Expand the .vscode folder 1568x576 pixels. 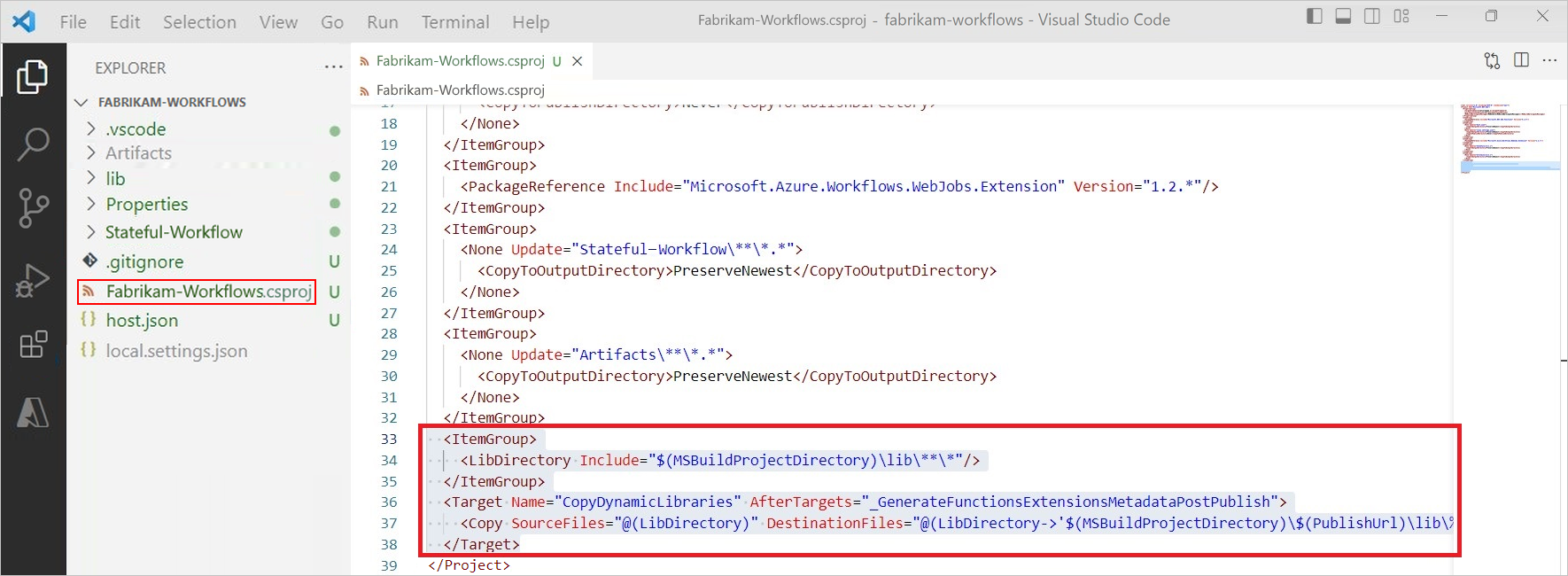point(136,129)
